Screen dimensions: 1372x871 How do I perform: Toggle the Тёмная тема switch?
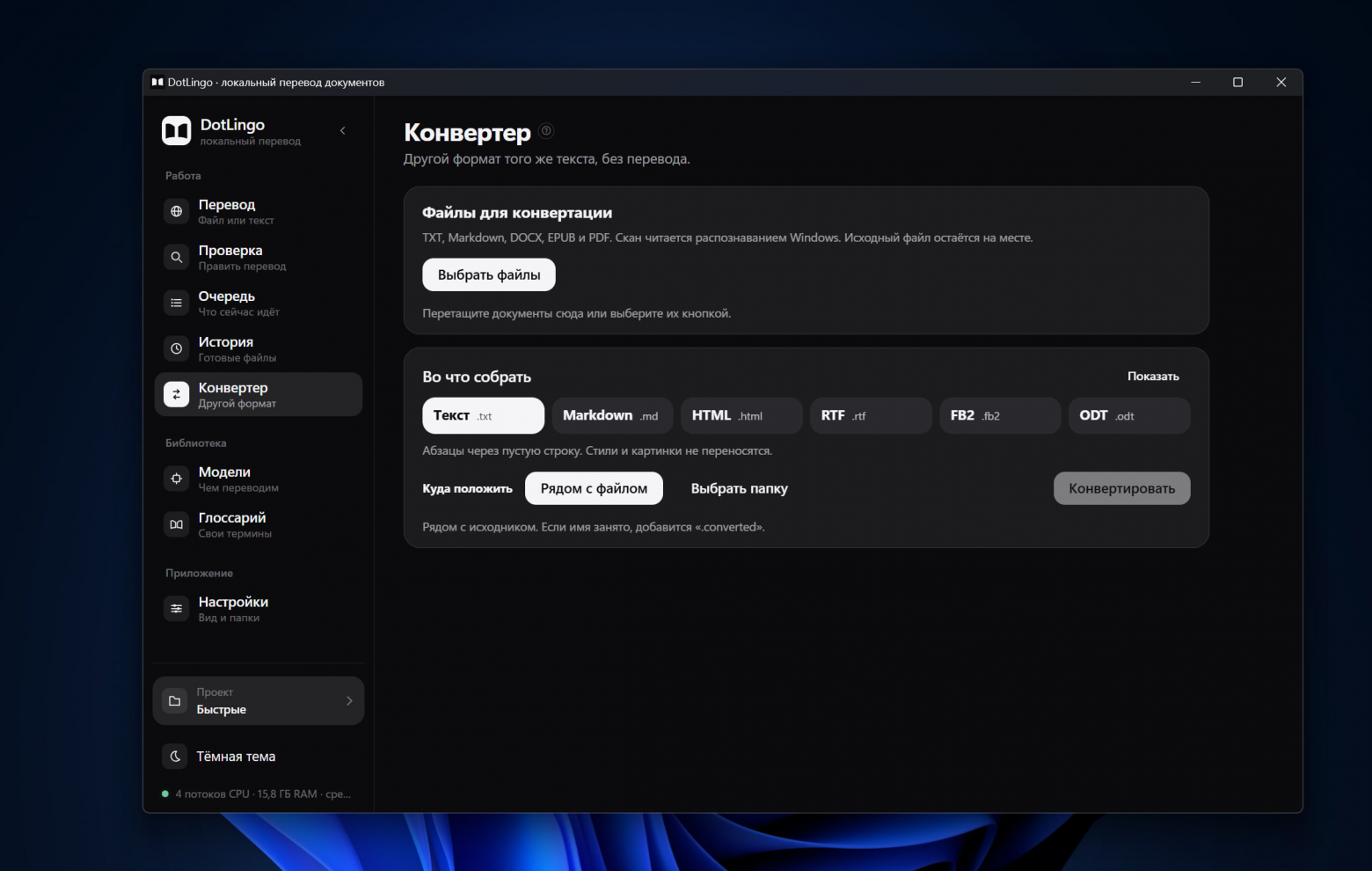pos(259,756)
